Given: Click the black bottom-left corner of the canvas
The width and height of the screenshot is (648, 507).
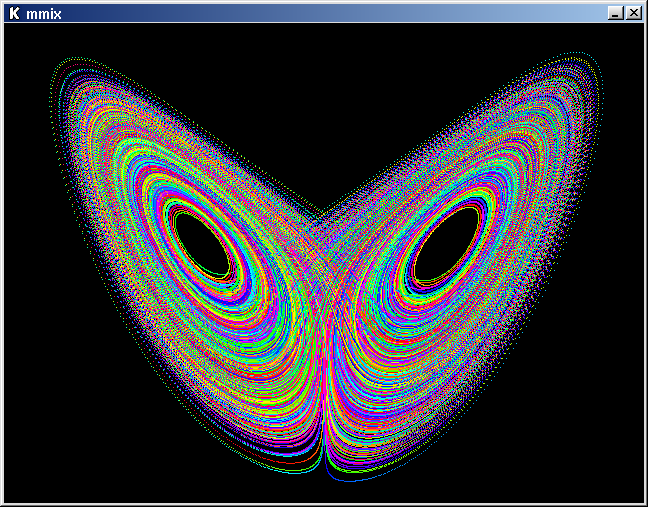Looking at the screenshot, I should pos(30,480).
